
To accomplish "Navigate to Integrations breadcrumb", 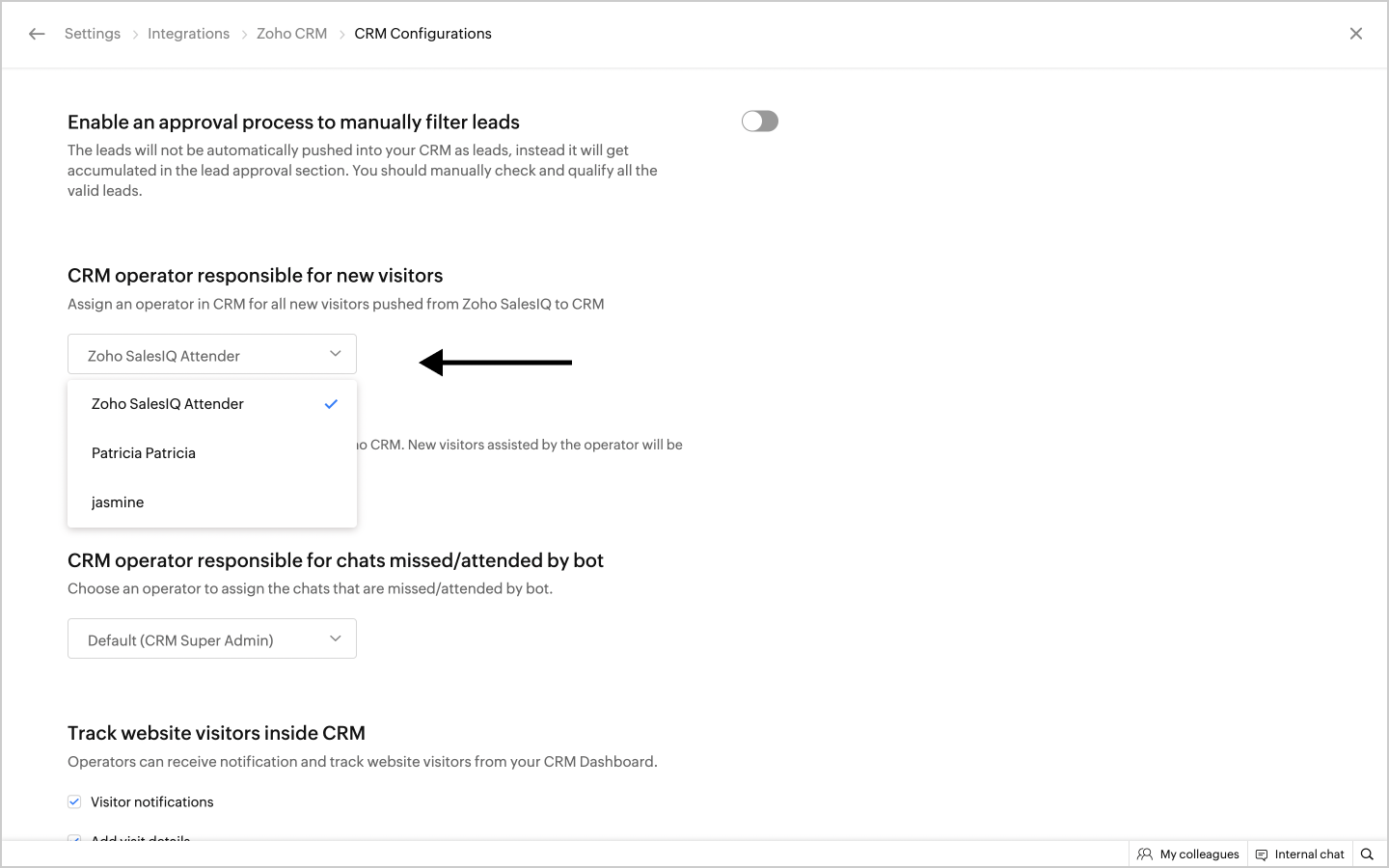I will [189, 34].
